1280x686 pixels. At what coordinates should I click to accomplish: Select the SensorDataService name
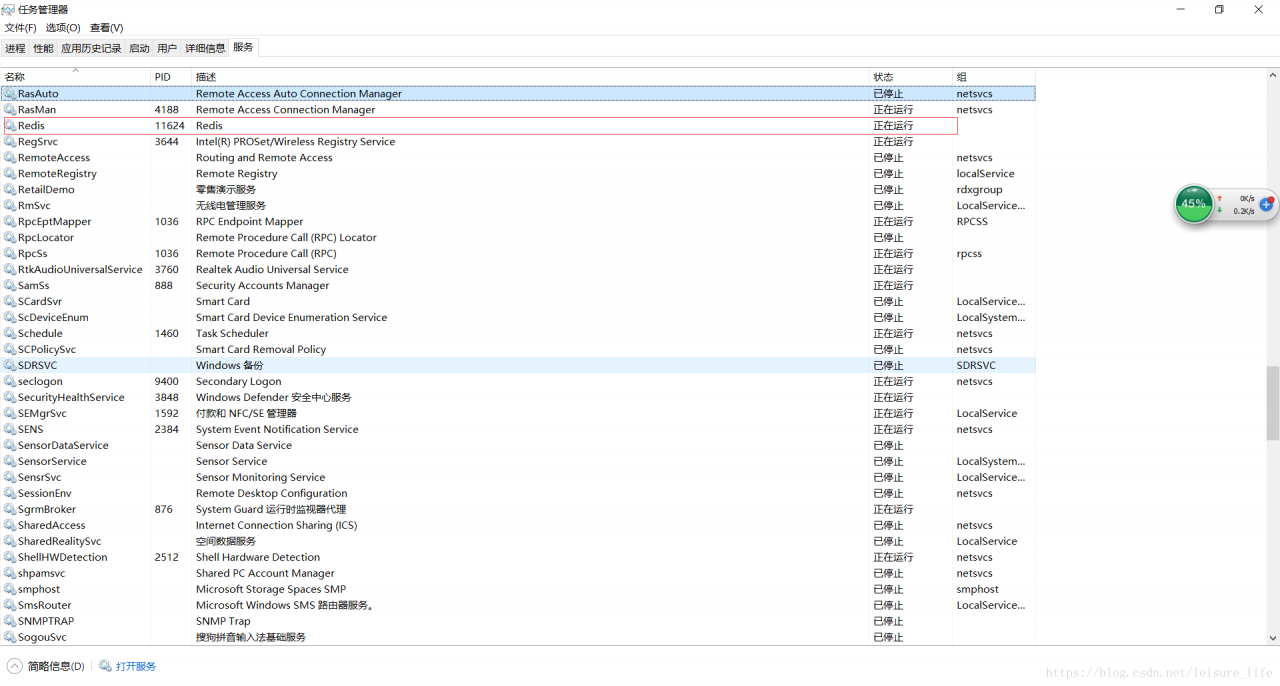click(x=63, y=445)
